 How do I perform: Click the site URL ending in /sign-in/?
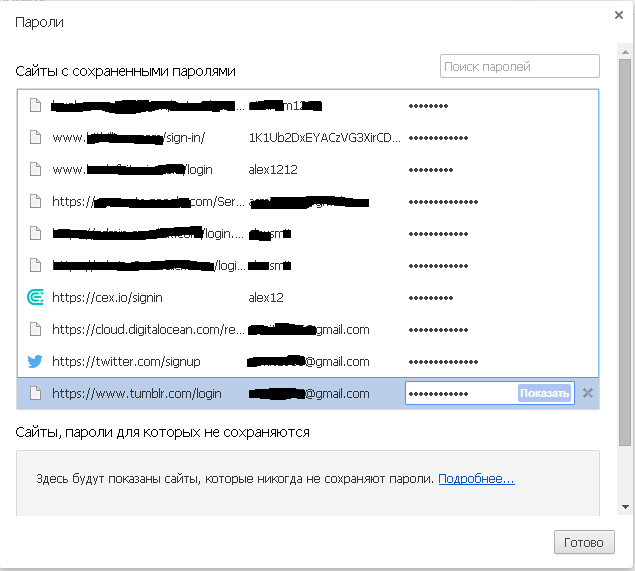click(129, 138)
